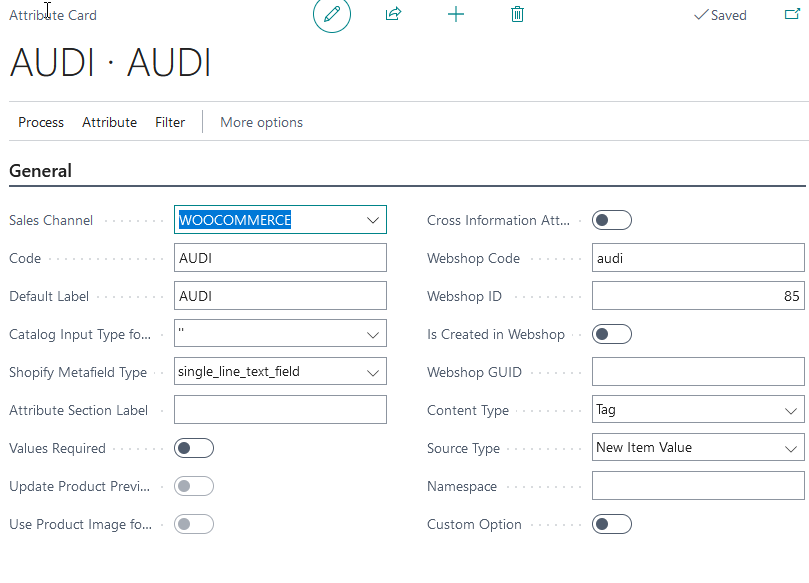Collapse the General section header
Viewport: 809px width, 583px height.
point(41,171)
